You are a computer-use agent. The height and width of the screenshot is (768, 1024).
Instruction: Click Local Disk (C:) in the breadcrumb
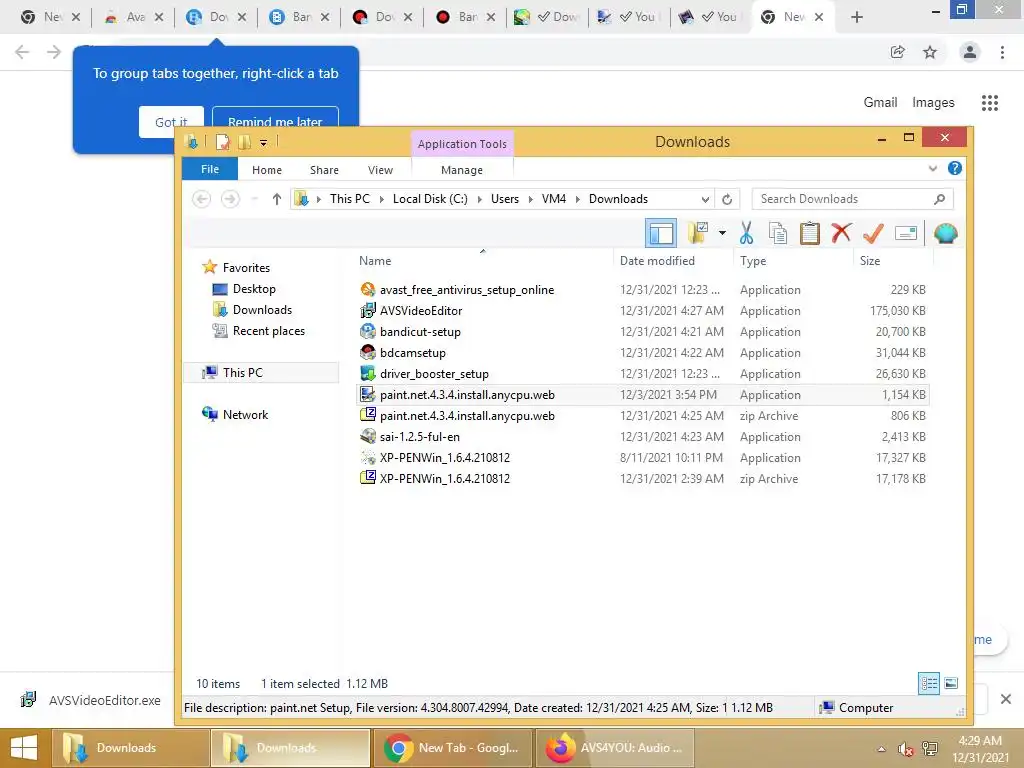point(430,199)
